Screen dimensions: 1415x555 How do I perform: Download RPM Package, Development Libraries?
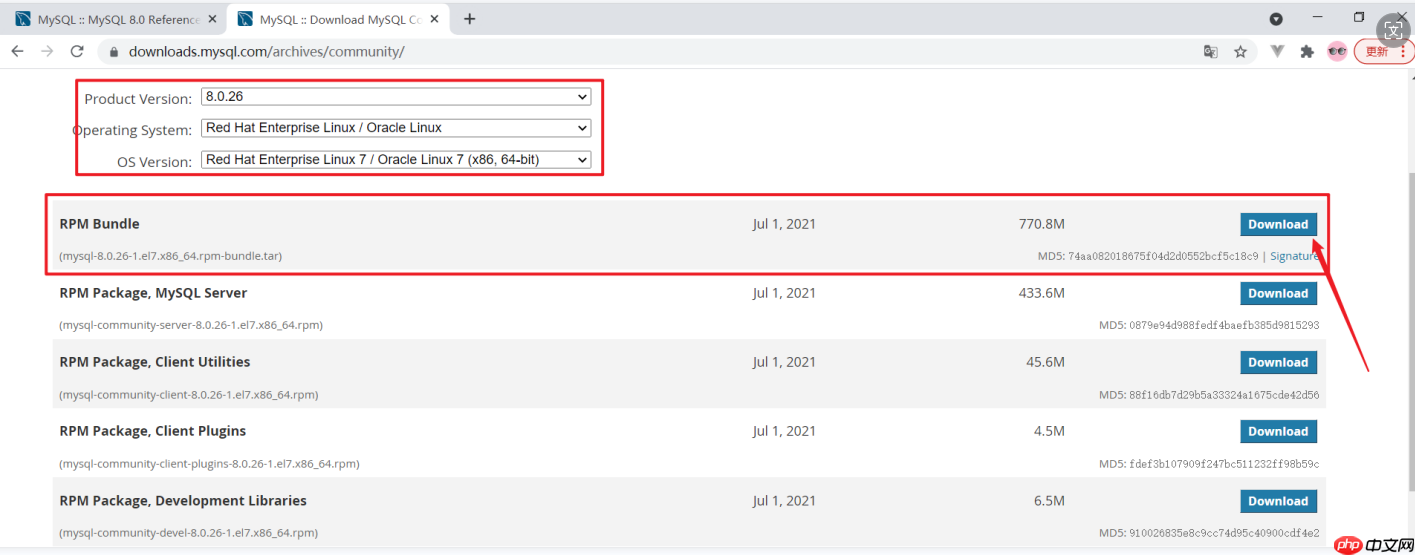1278,501
